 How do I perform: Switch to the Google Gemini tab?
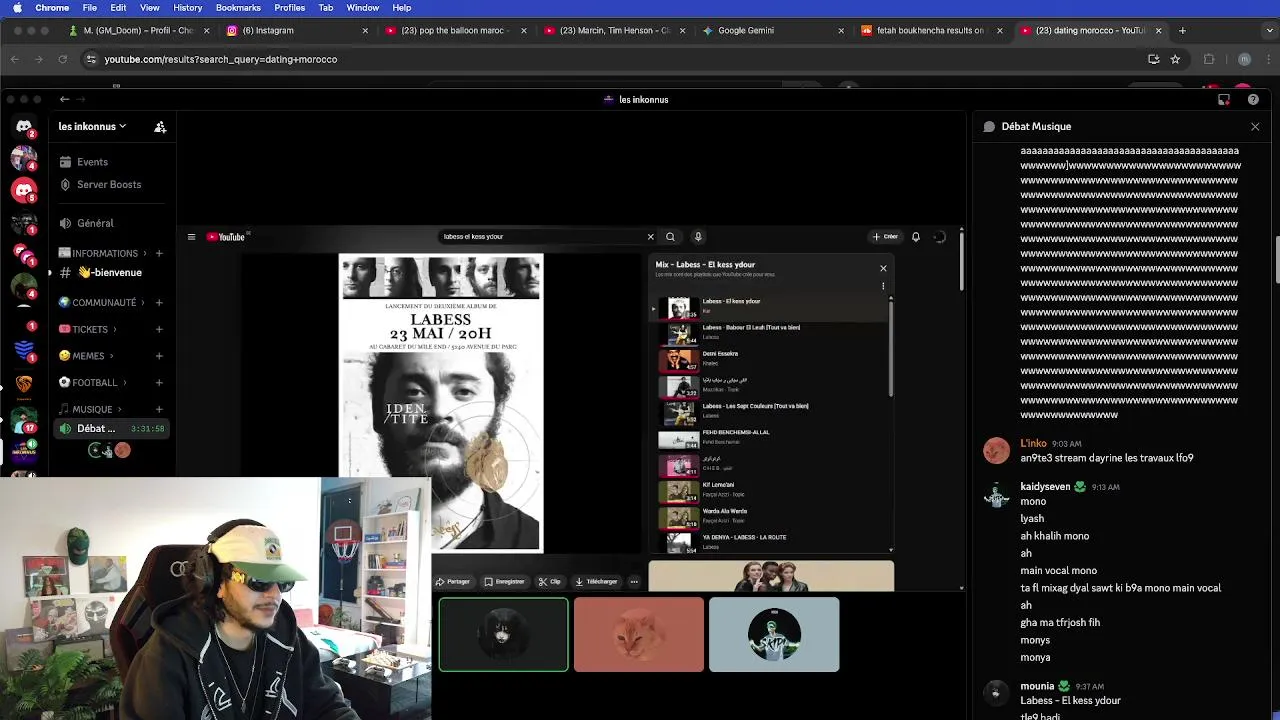(x=774, y=30)
